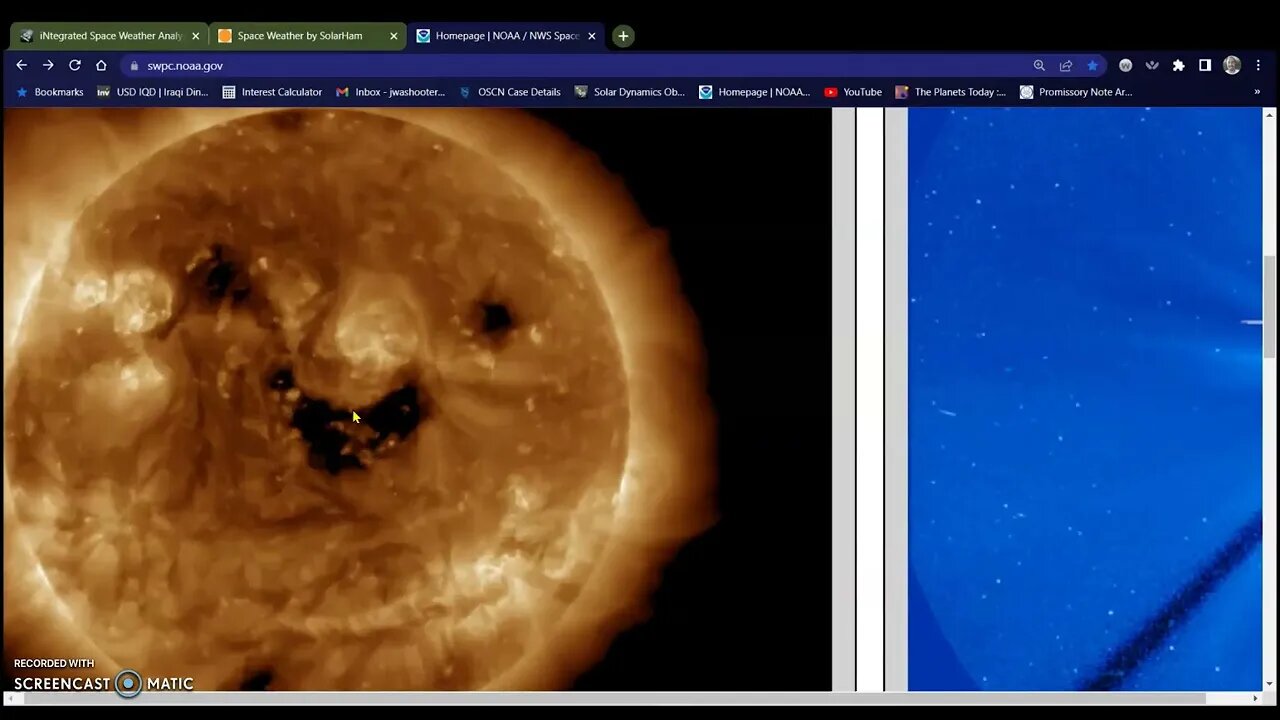Click the golden solar coronal image
Viewport: 1280px width, 720px height.
[417, 399]
